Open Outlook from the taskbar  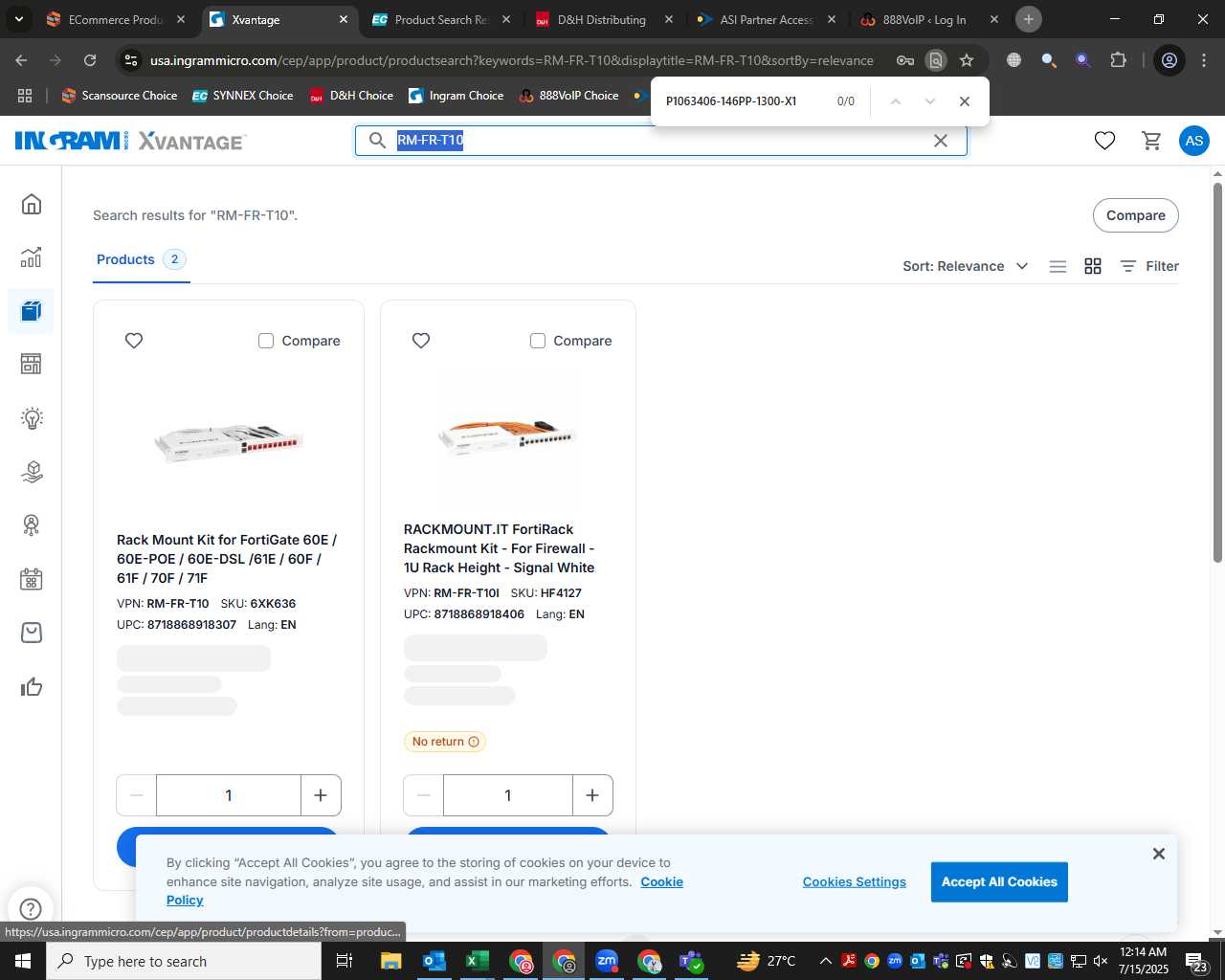[434, 961]
